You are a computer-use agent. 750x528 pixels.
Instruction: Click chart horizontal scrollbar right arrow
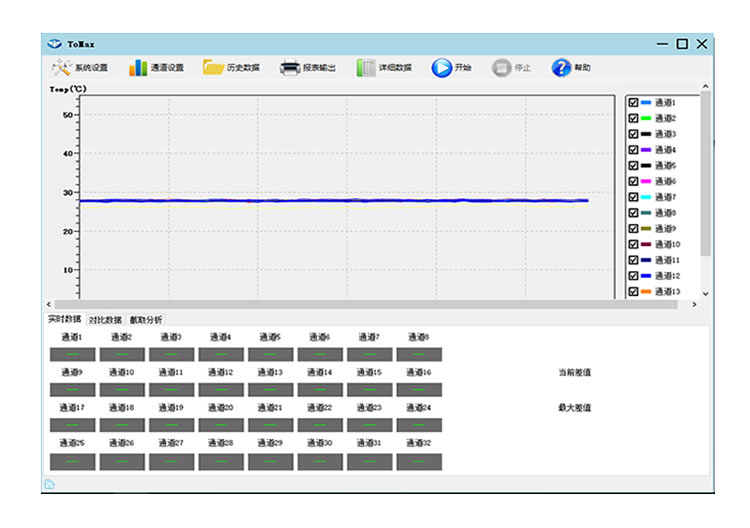click(694, 304)
